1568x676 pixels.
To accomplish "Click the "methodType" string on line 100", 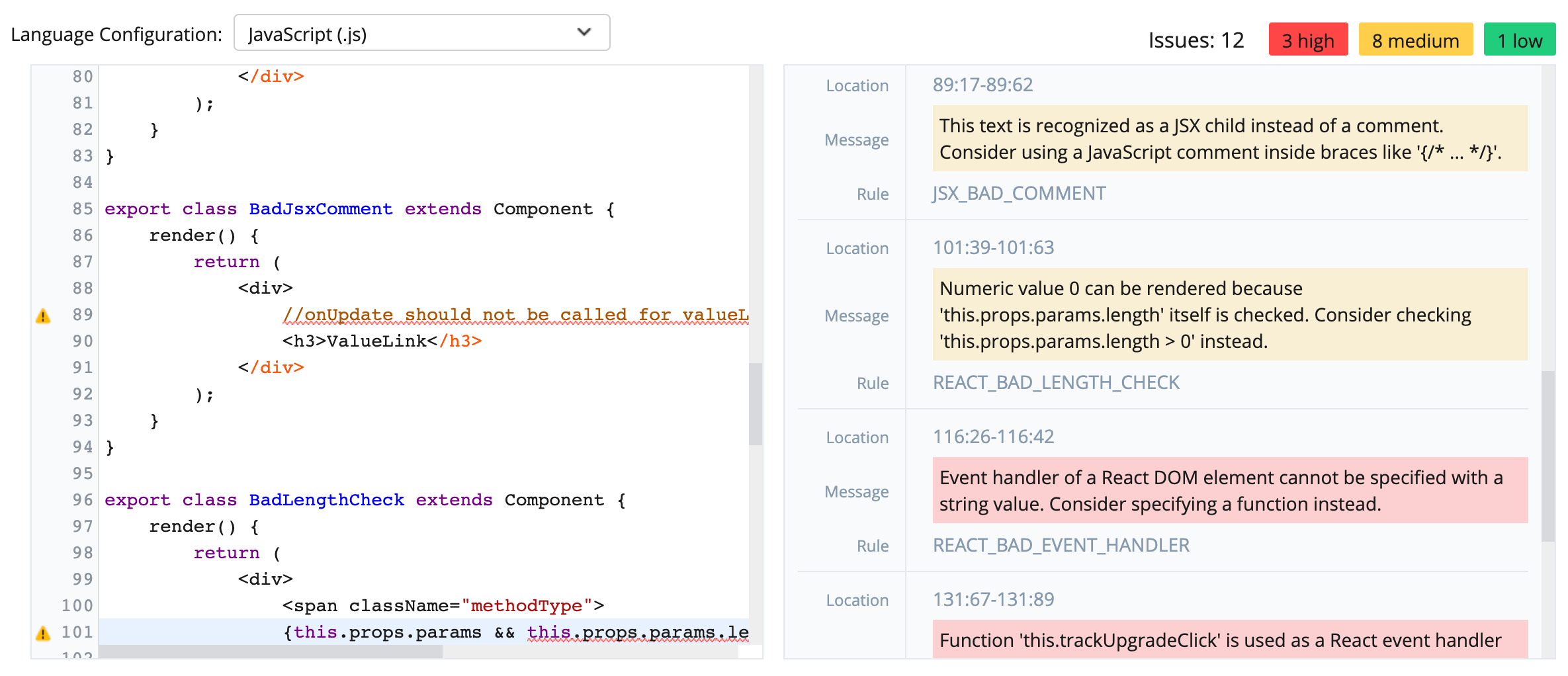I will pos(527,606).
